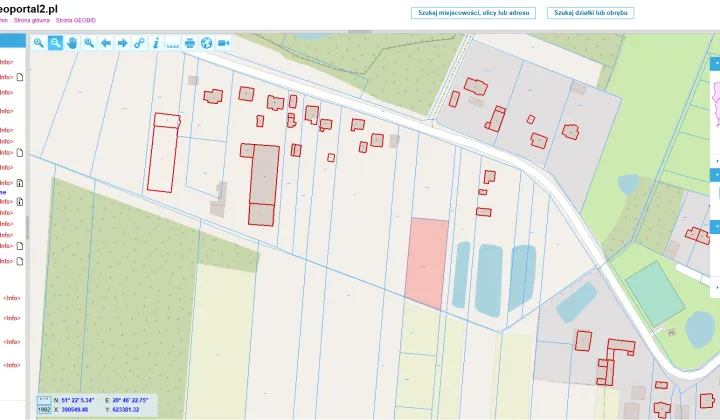The height and width of the screenshot is (420, 720).
Task: Select the distance measure ruler tool
Action: 173,43
